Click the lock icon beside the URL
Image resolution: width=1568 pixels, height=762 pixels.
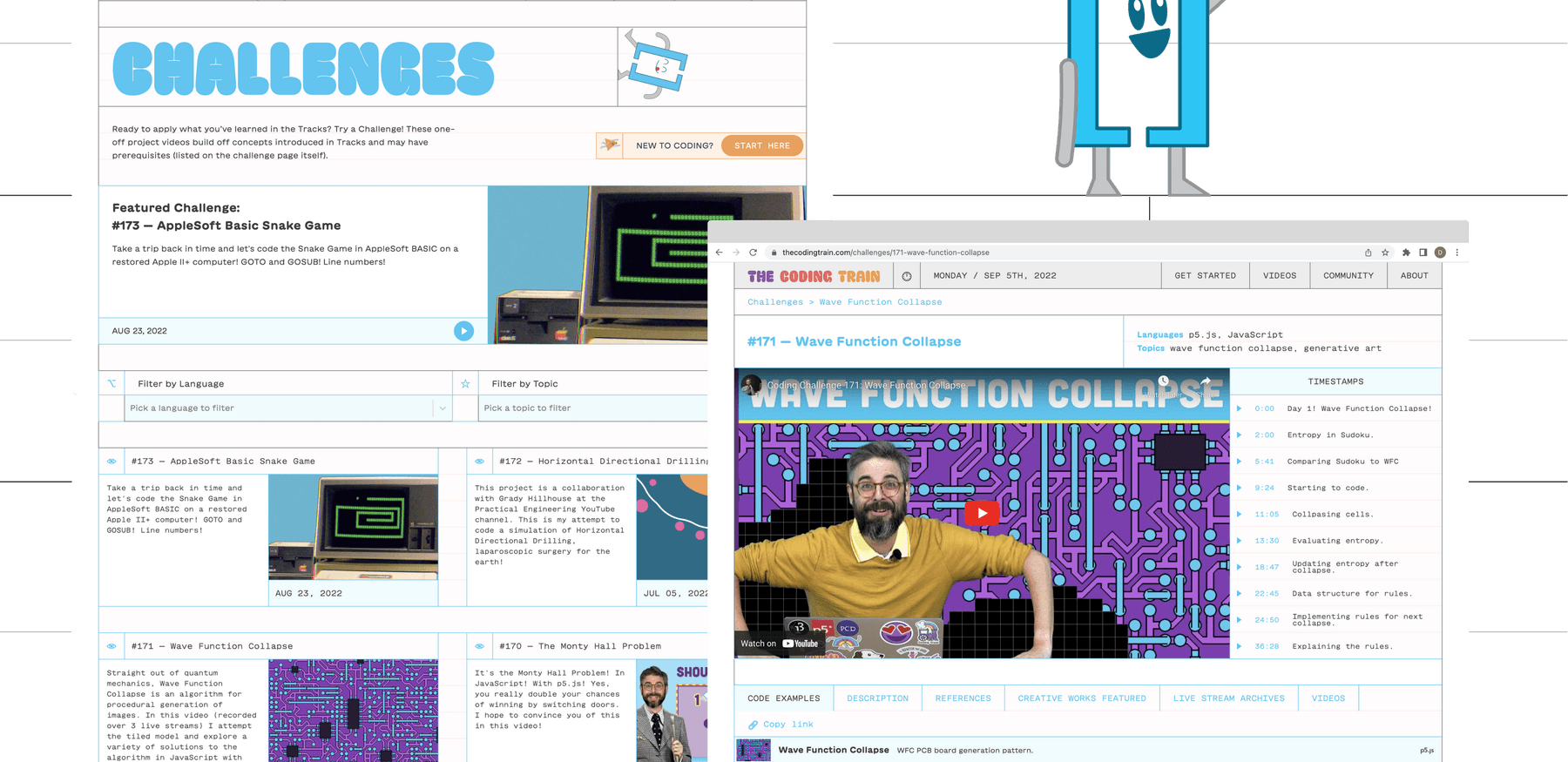774,253
